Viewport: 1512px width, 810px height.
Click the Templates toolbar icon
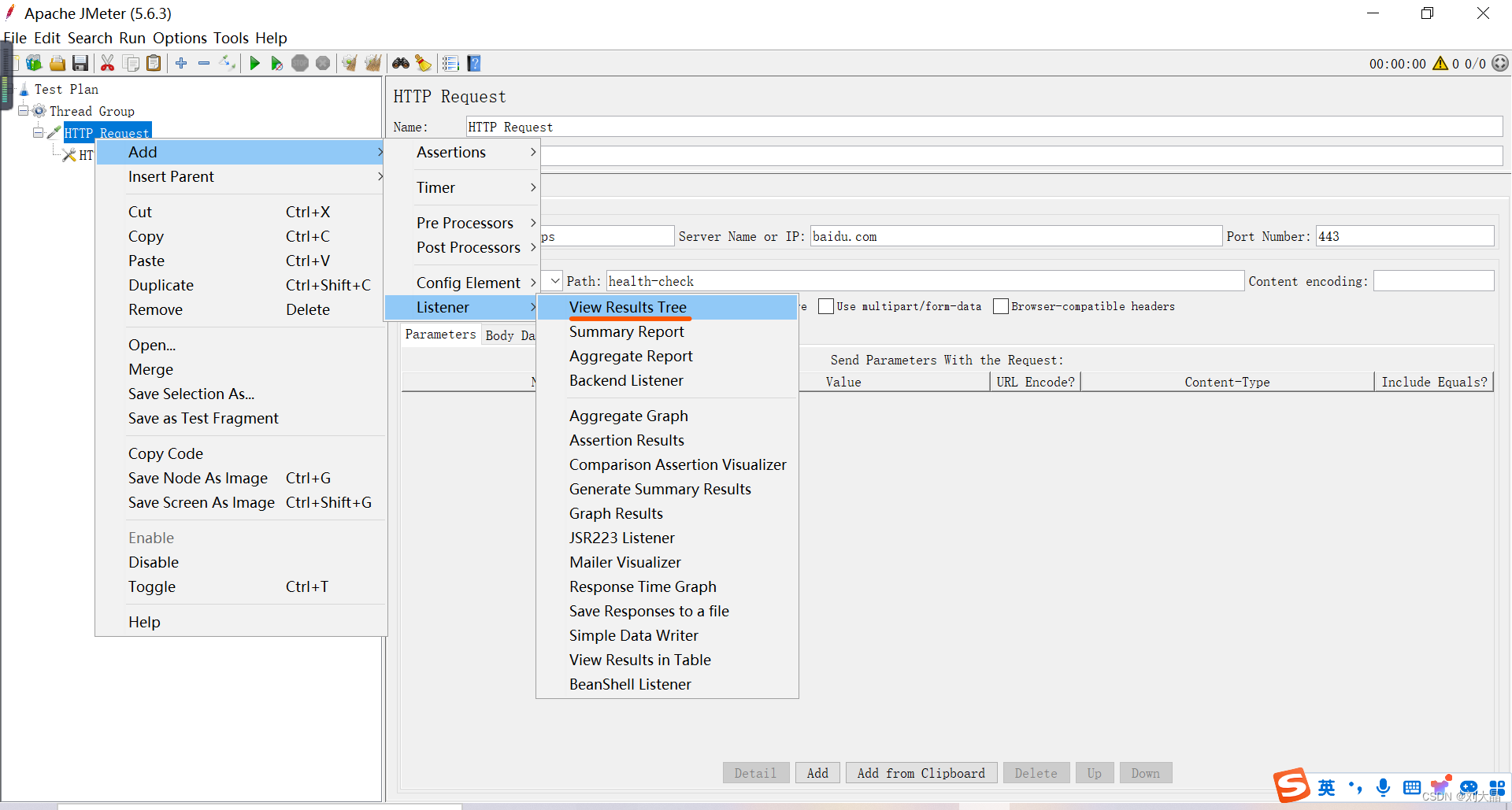[34, 63]
